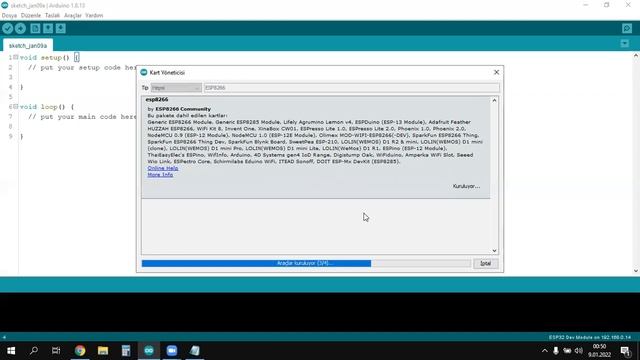Screen dimensions: 640x360
Task: Open the Araçlar menu
Action: coord(73,16)
